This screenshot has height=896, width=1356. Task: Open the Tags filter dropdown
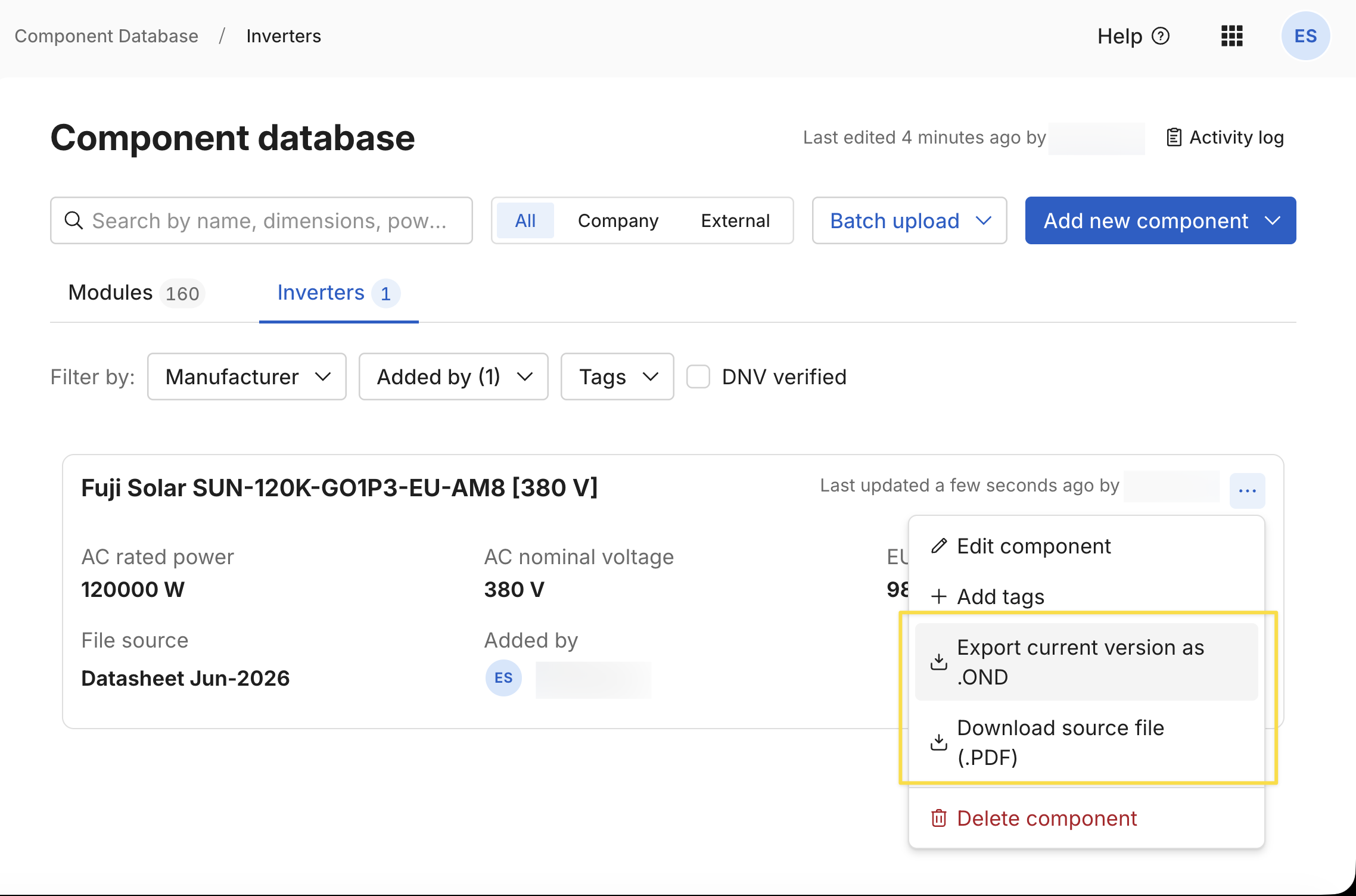(617, 377)
